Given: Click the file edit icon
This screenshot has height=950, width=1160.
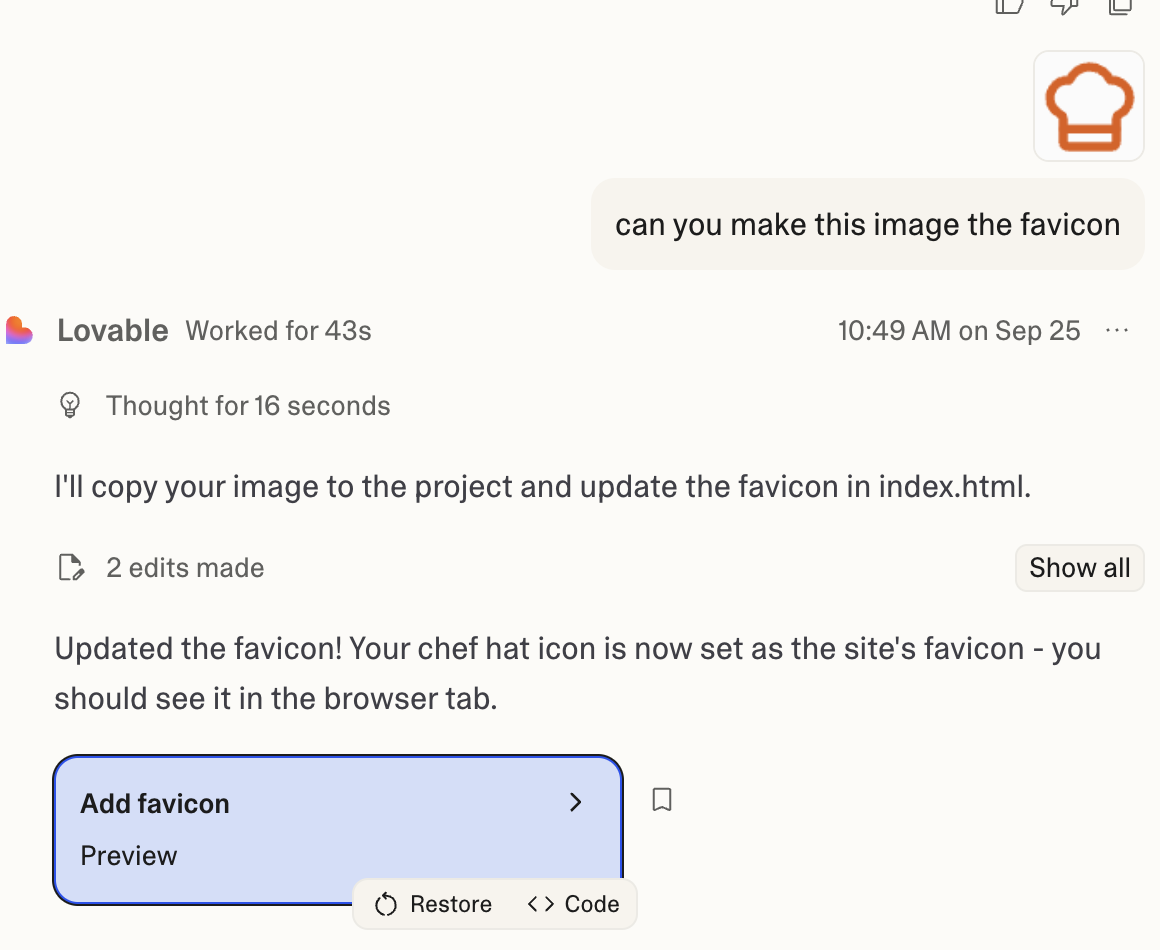Looking at the screenshot, I should 70,568.
